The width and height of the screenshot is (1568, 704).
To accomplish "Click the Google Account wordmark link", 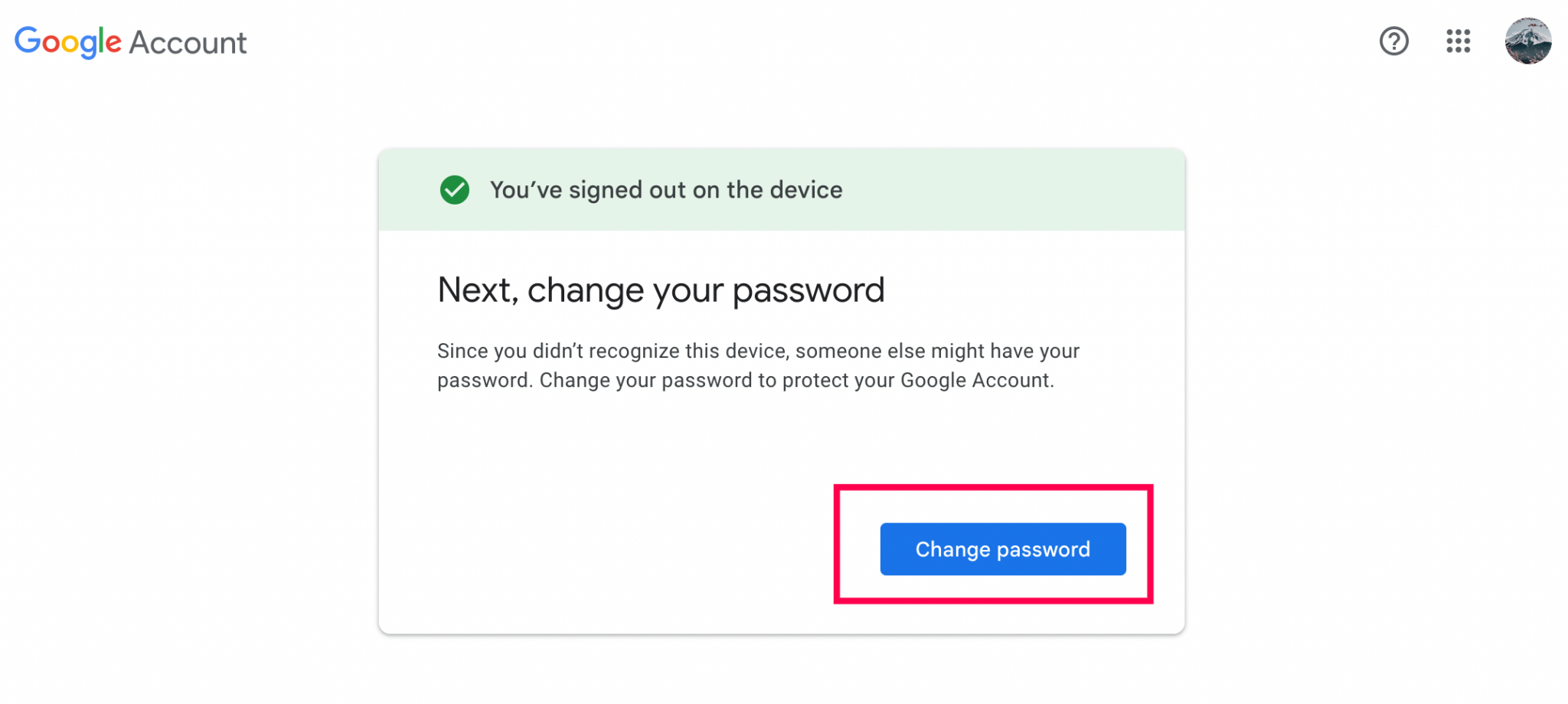I will [x=130, y=42].
